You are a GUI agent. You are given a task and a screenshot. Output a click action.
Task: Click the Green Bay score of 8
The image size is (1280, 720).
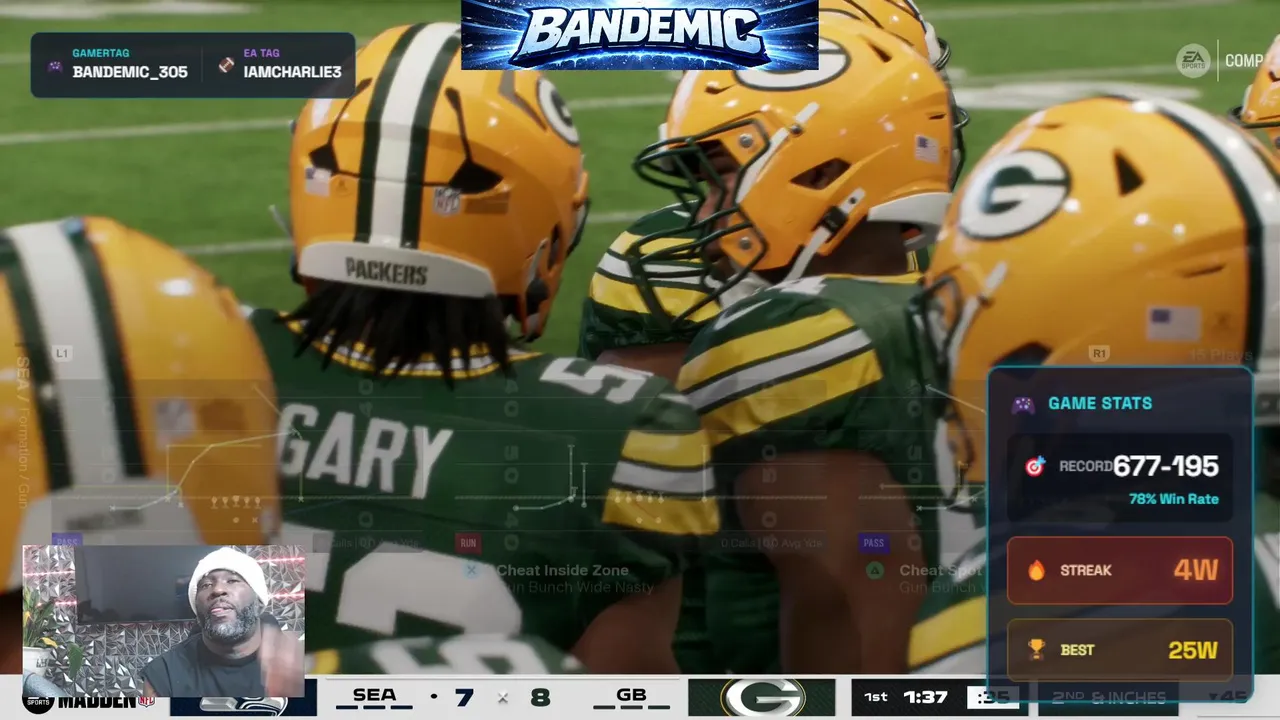[540, 696]
